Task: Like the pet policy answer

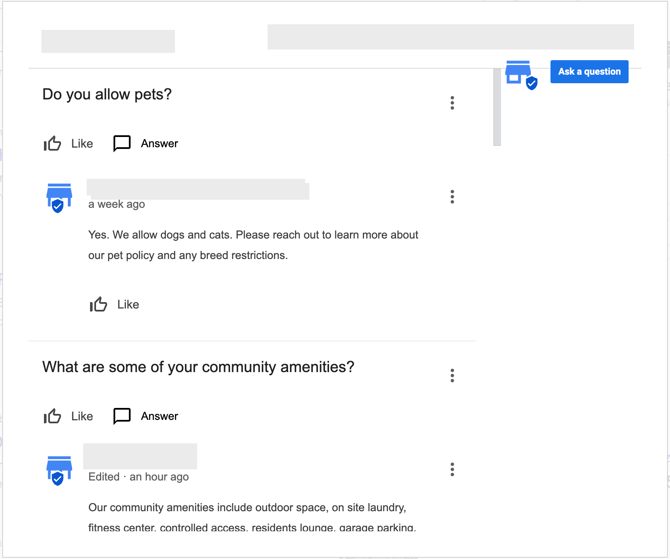Action: [x=99, y=305]
